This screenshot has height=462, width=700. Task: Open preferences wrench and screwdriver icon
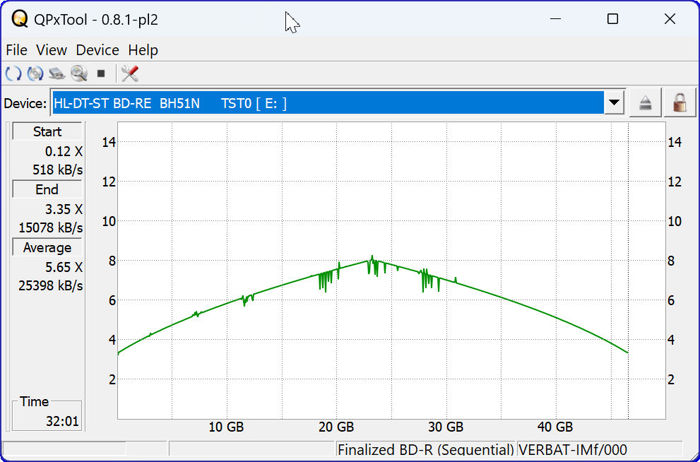tap(130, 74)
